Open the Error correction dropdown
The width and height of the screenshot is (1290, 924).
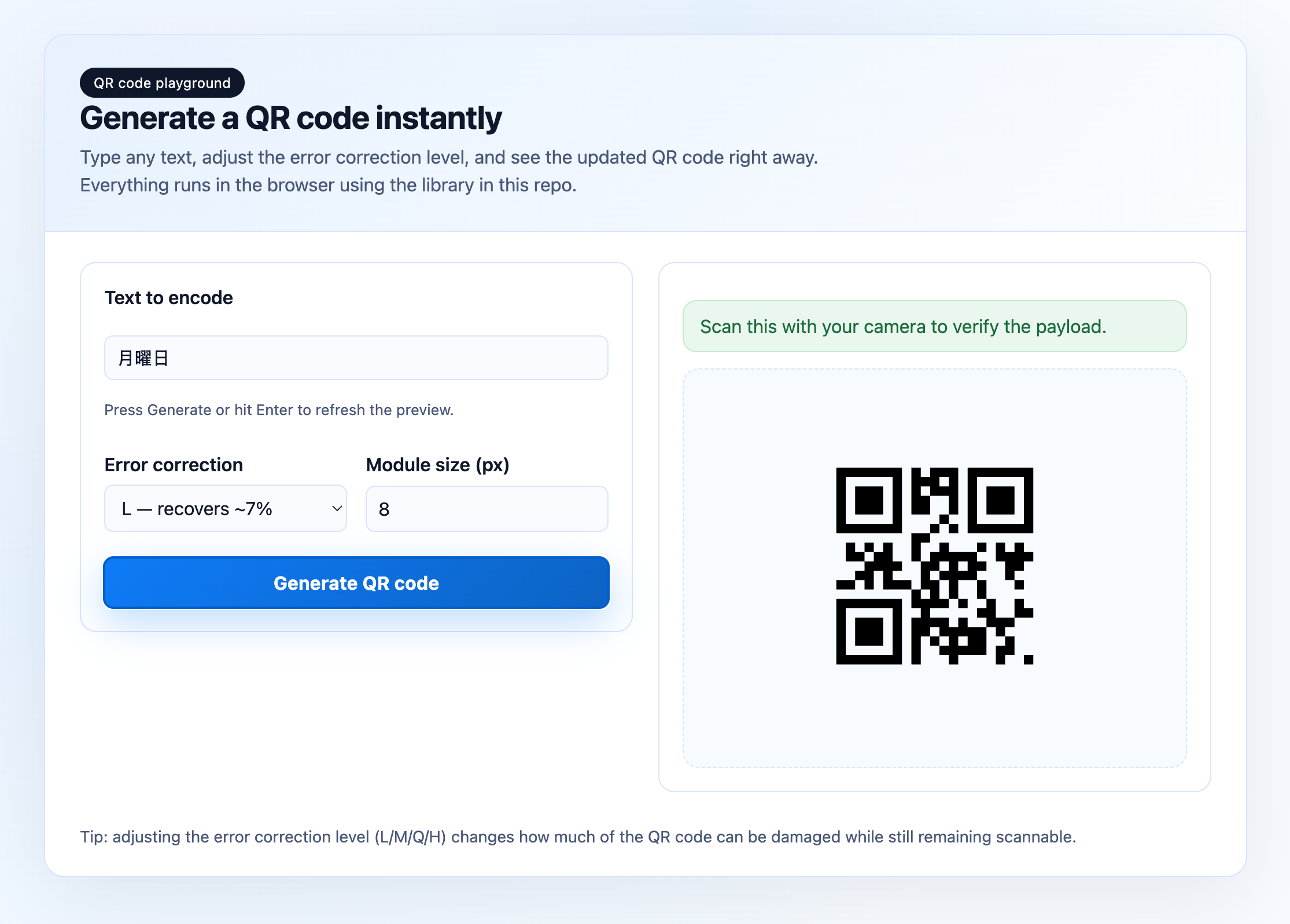[x=225, y=508]
